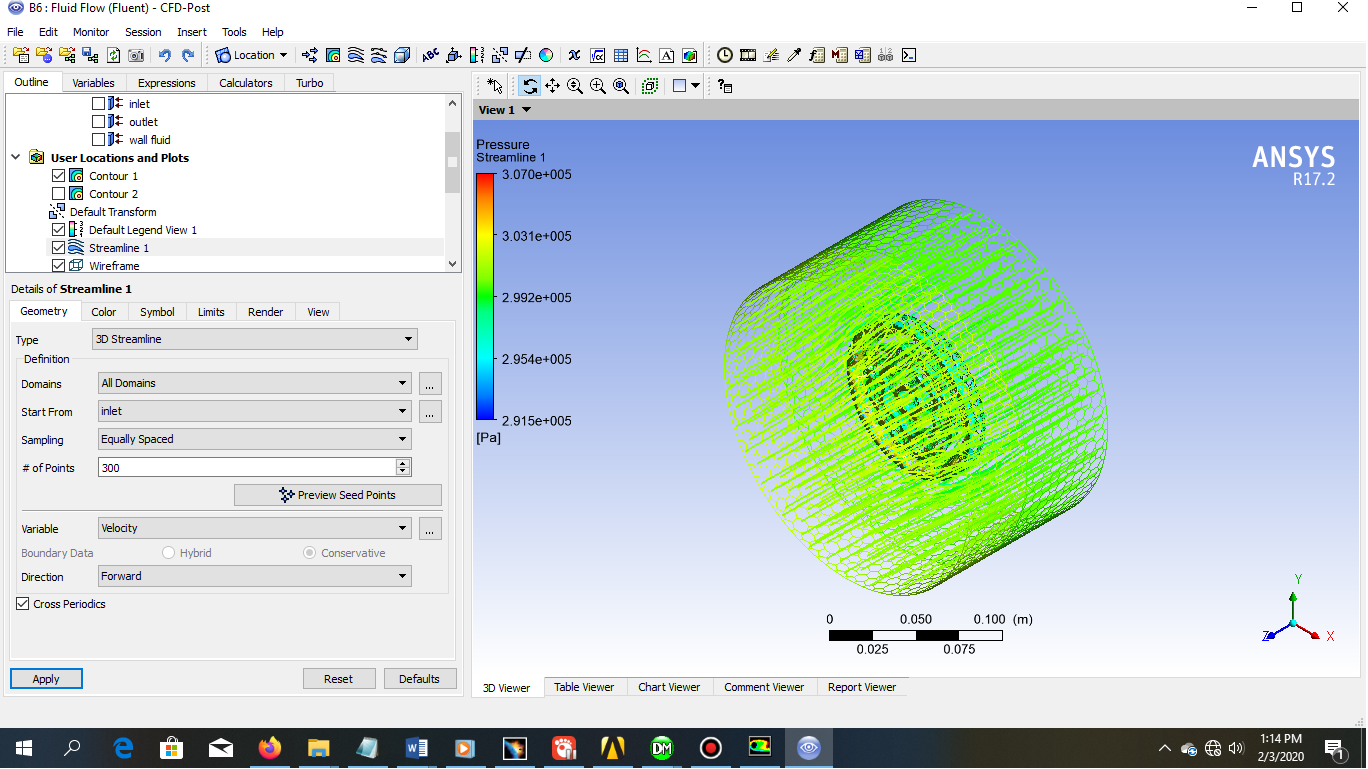Insert a Table using the toolbar icon
This screenshot has height=769, width=1368.
coord(620,55)
